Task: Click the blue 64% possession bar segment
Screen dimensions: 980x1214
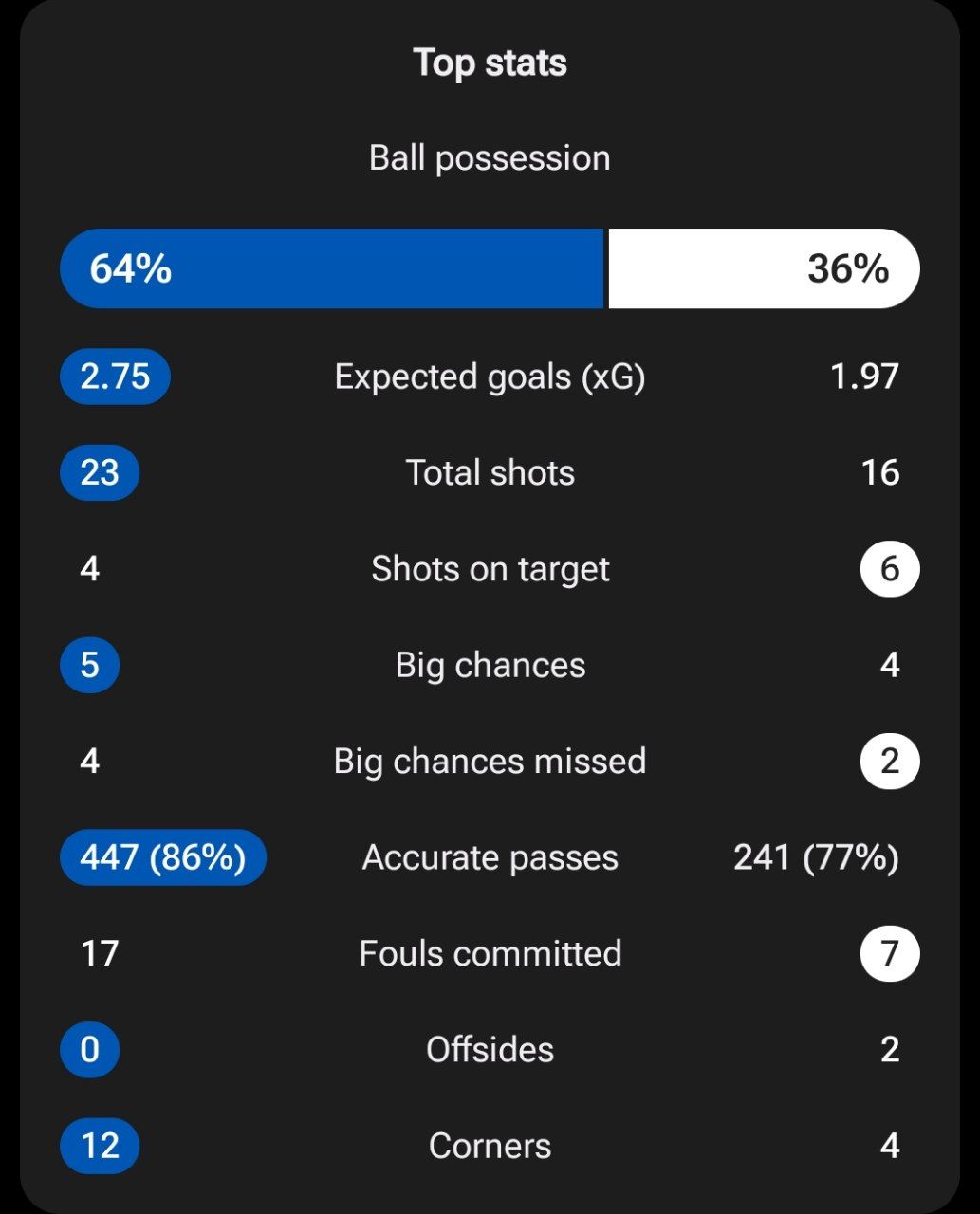Action: point(332,268)
